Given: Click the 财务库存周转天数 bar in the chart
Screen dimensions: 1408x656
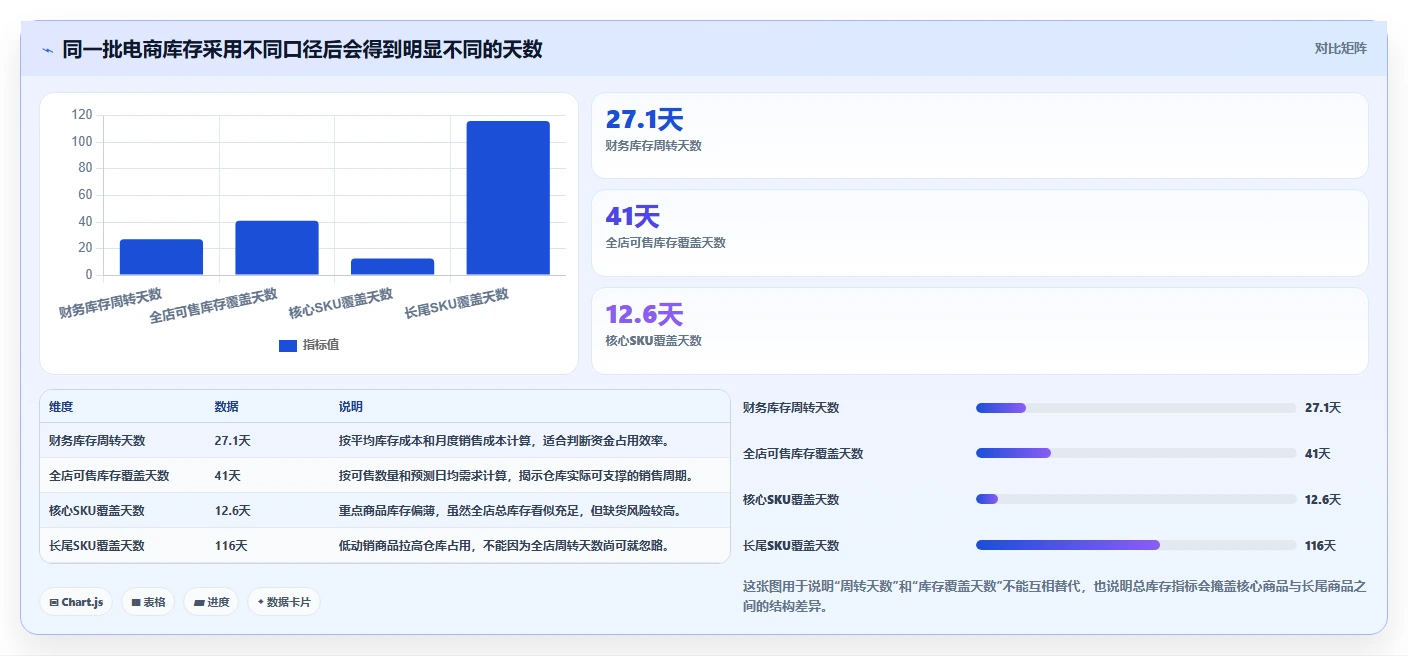Looking at the screenshot, I should pyautogui.click(x=161, y=257).
